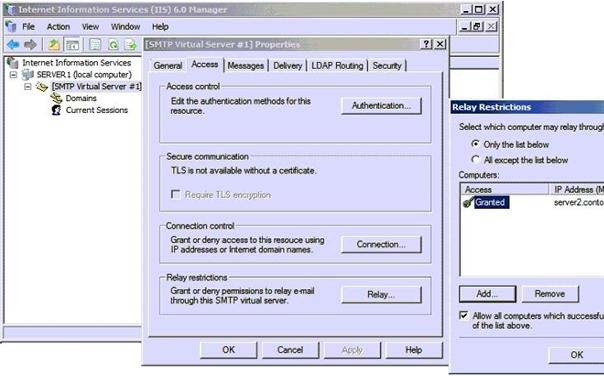The height and width of the screenshot is (376, 604).
Task: Select the All except the list below option
Action: (x=476, y=159)
